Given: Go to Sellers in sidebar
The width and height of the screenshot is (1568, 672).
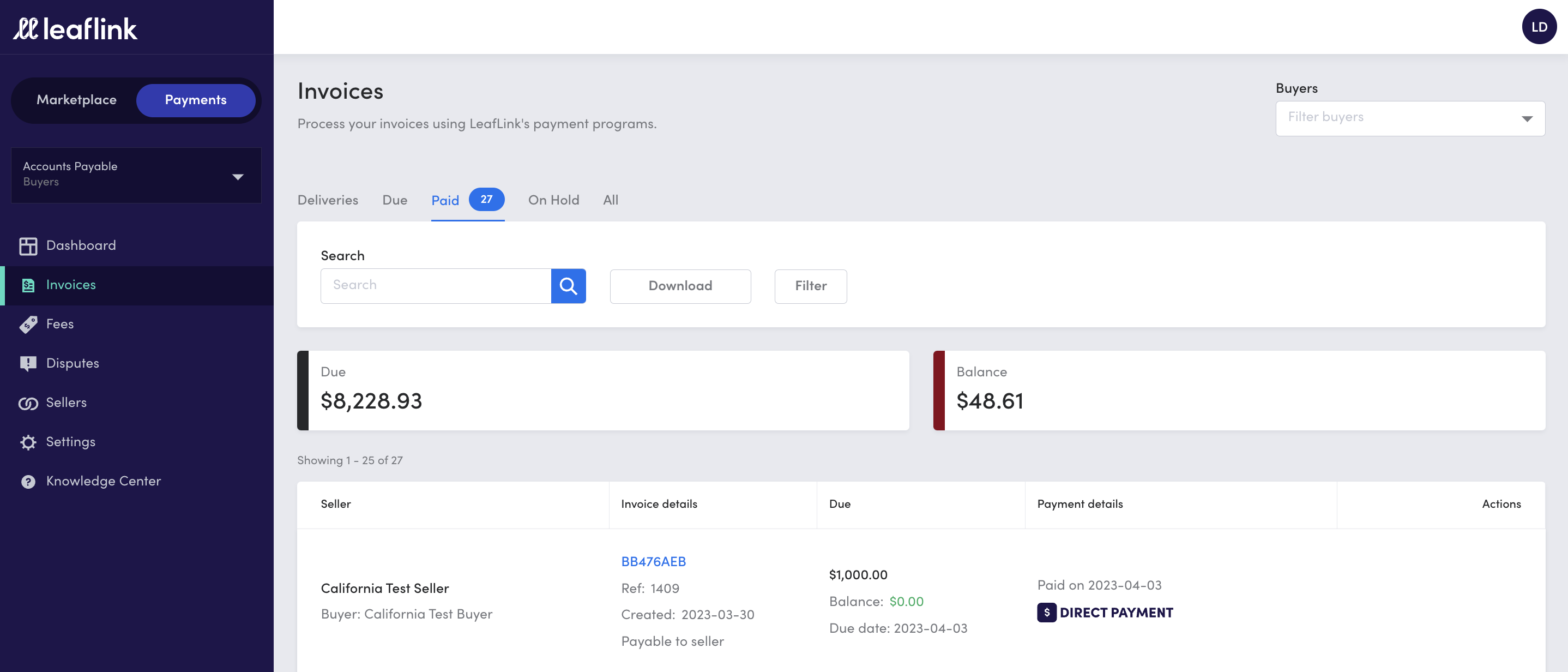Looking at the screenshot, I should tap(136, 403).
